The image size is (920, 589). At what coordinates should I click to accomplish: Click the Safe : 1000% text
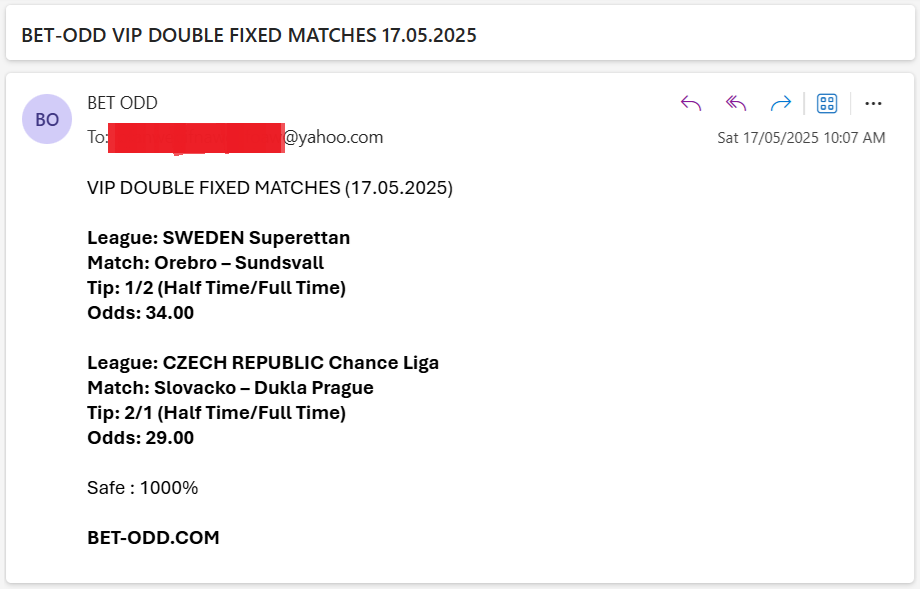point(143,488)
